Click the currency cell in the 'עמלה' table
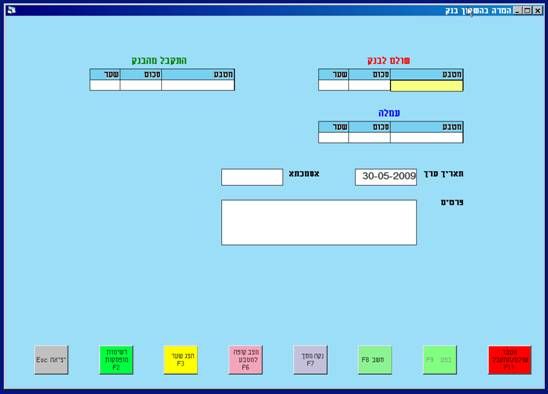548x394 pixels. [427, 138]
